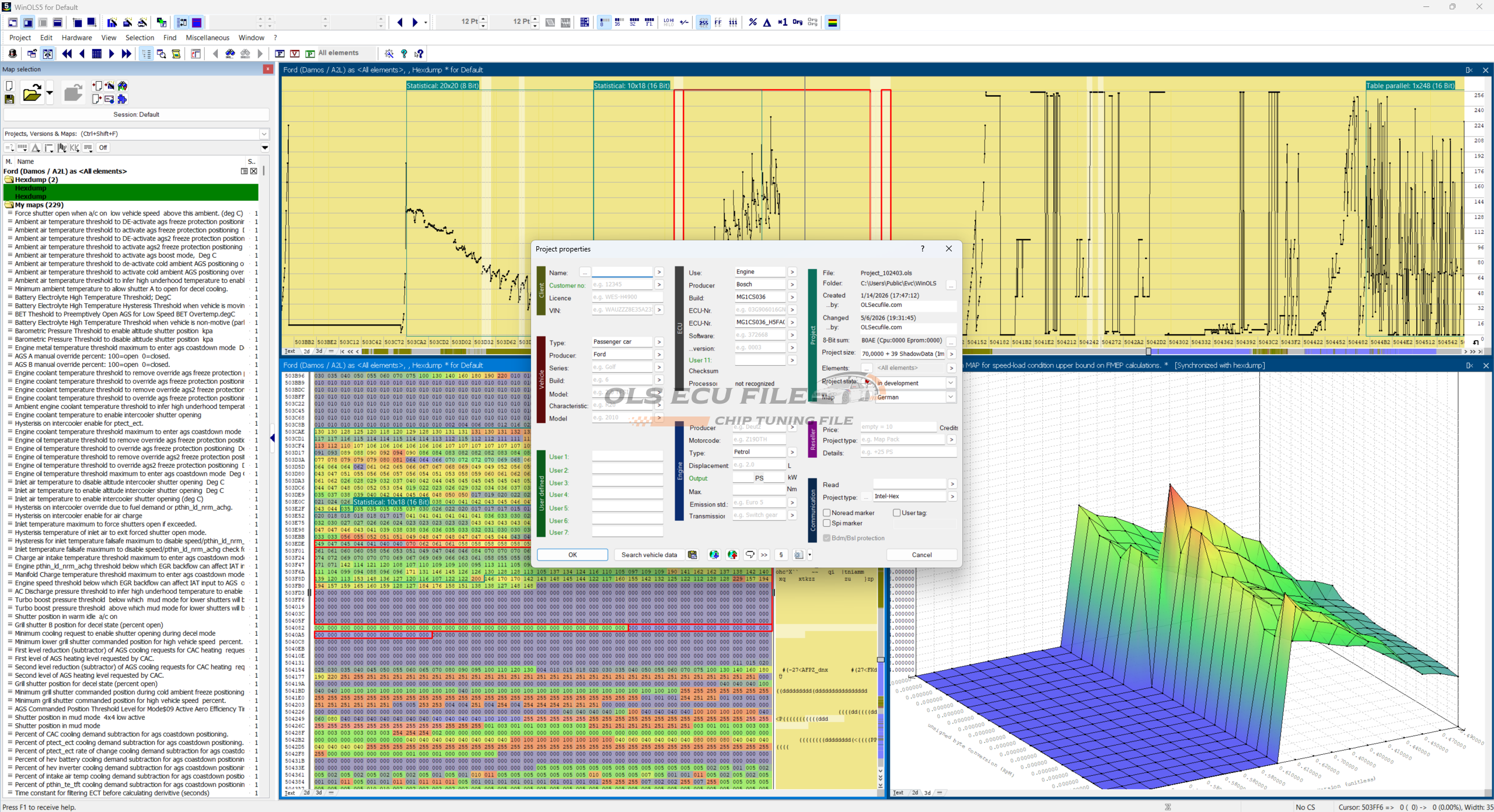Open the Edit menu
Screen dimensions: 1494x812
tap(46, 38)
